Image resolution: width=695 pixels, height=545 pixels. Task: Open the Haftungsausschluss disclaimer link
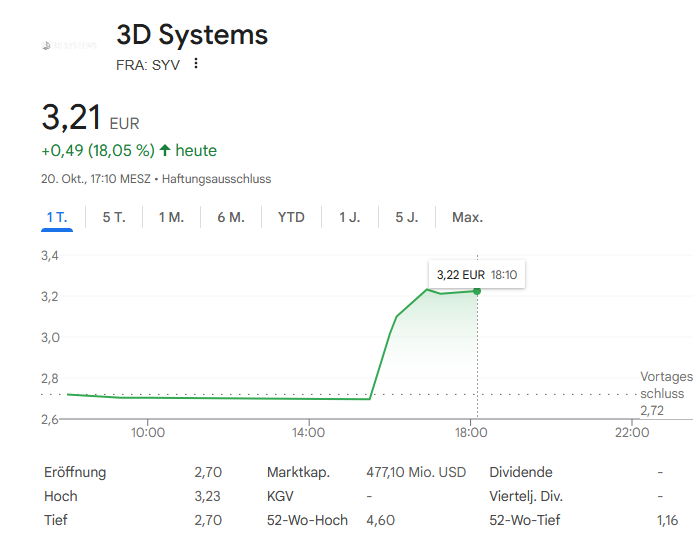tap(216, 179)
